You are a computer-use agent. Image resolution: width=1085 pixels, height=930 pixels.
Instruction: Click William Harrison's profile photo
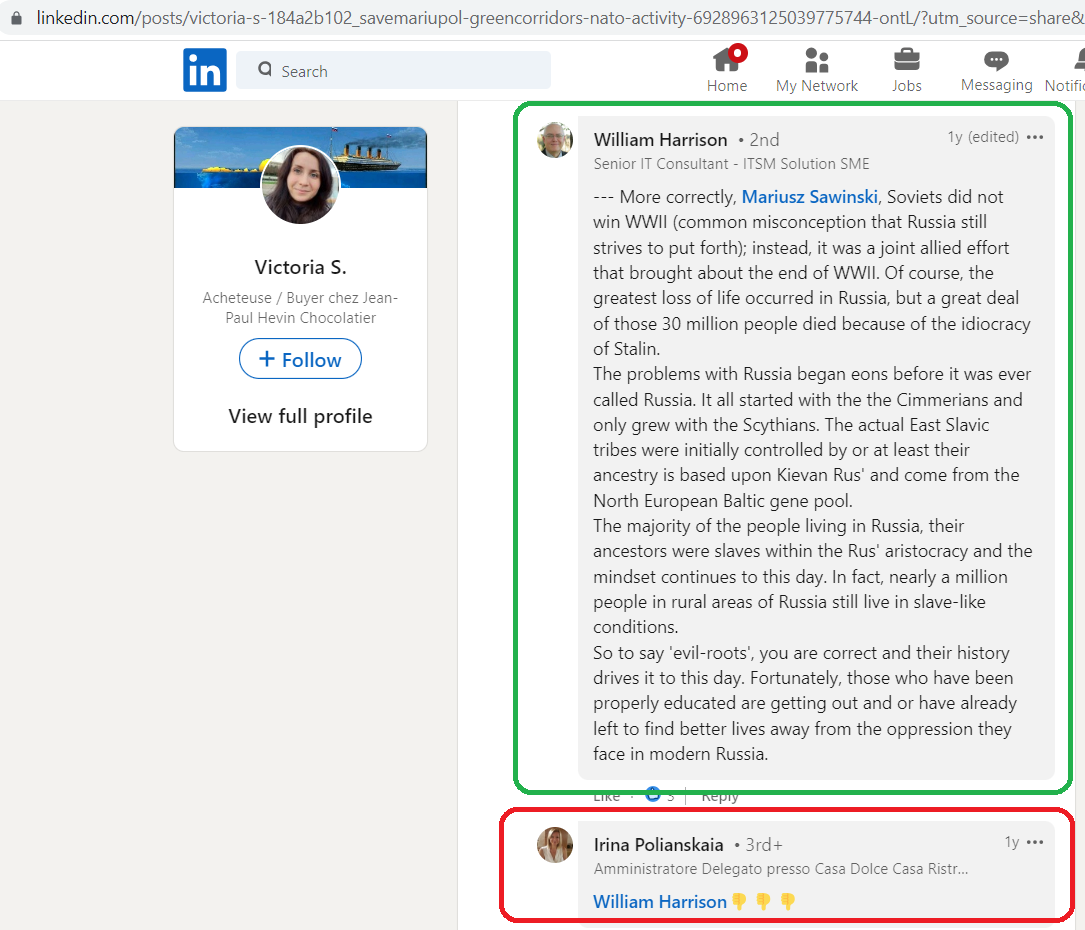point(555,140)
